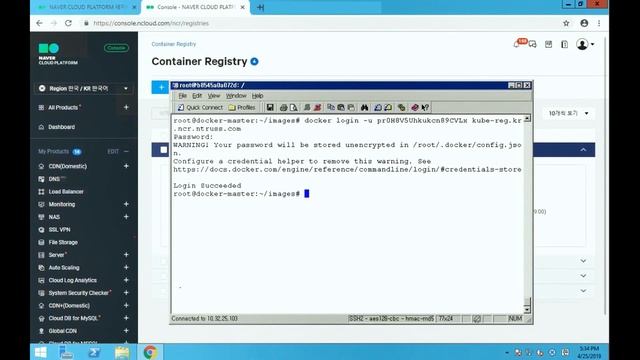Open the Region 한국 / KR dropdown
This screenshot has width=640, height=360.
(84, 89)
